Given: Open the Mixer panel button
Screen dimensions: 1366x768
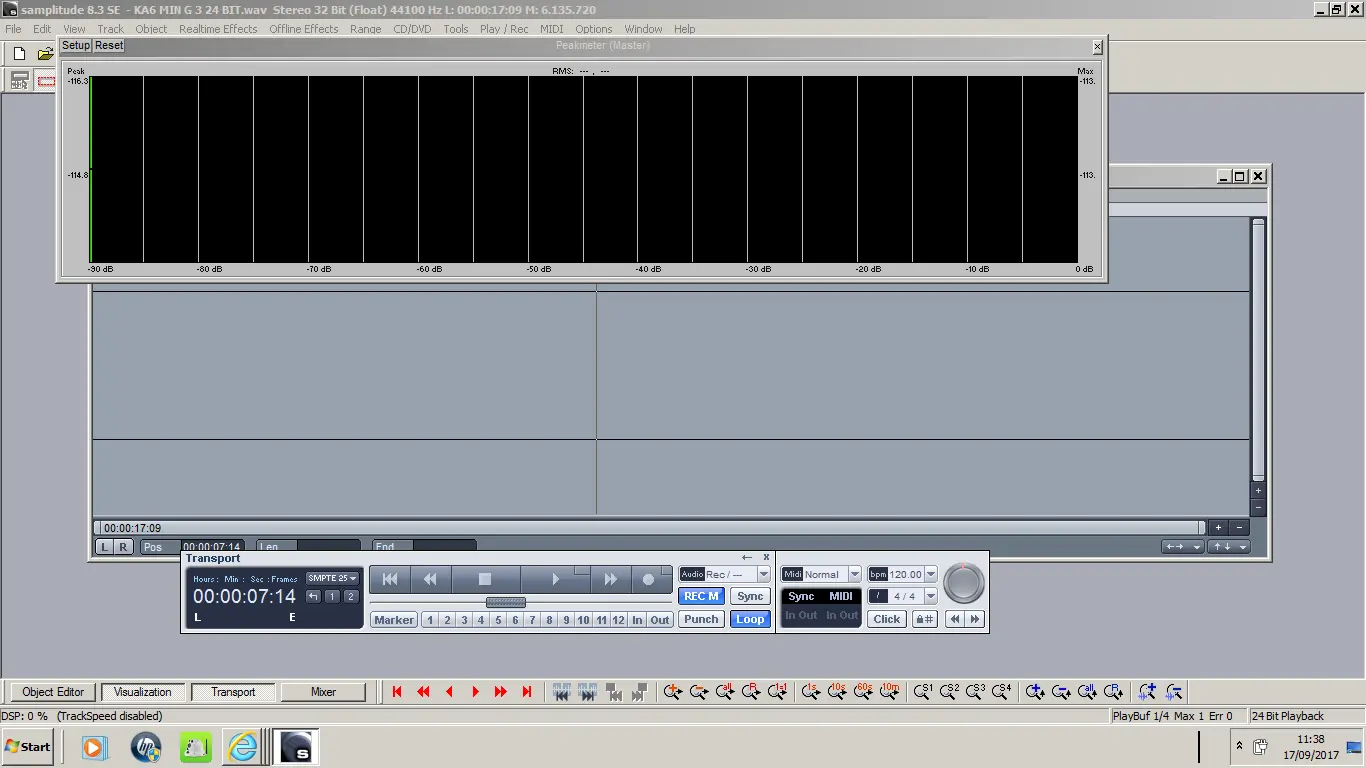Looking at the screenshot, I should pos(323,692).
